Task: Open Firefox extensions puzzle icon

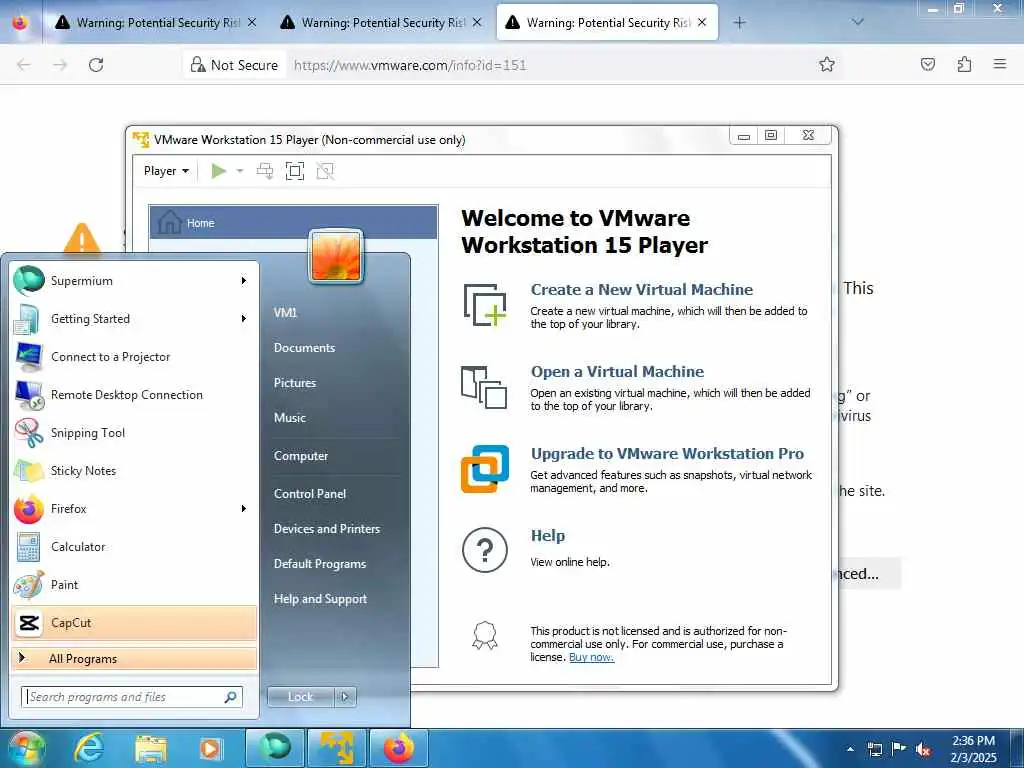Action: [x=964, y=64]
